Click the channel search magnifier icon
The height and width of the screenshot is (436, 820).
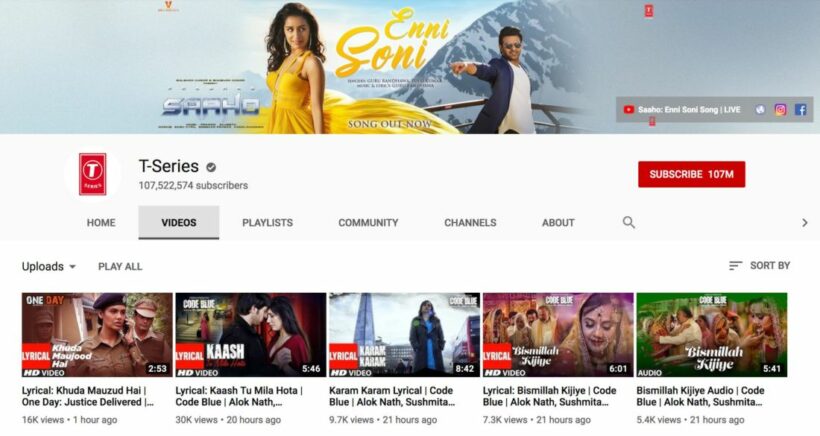click(629, 222)
